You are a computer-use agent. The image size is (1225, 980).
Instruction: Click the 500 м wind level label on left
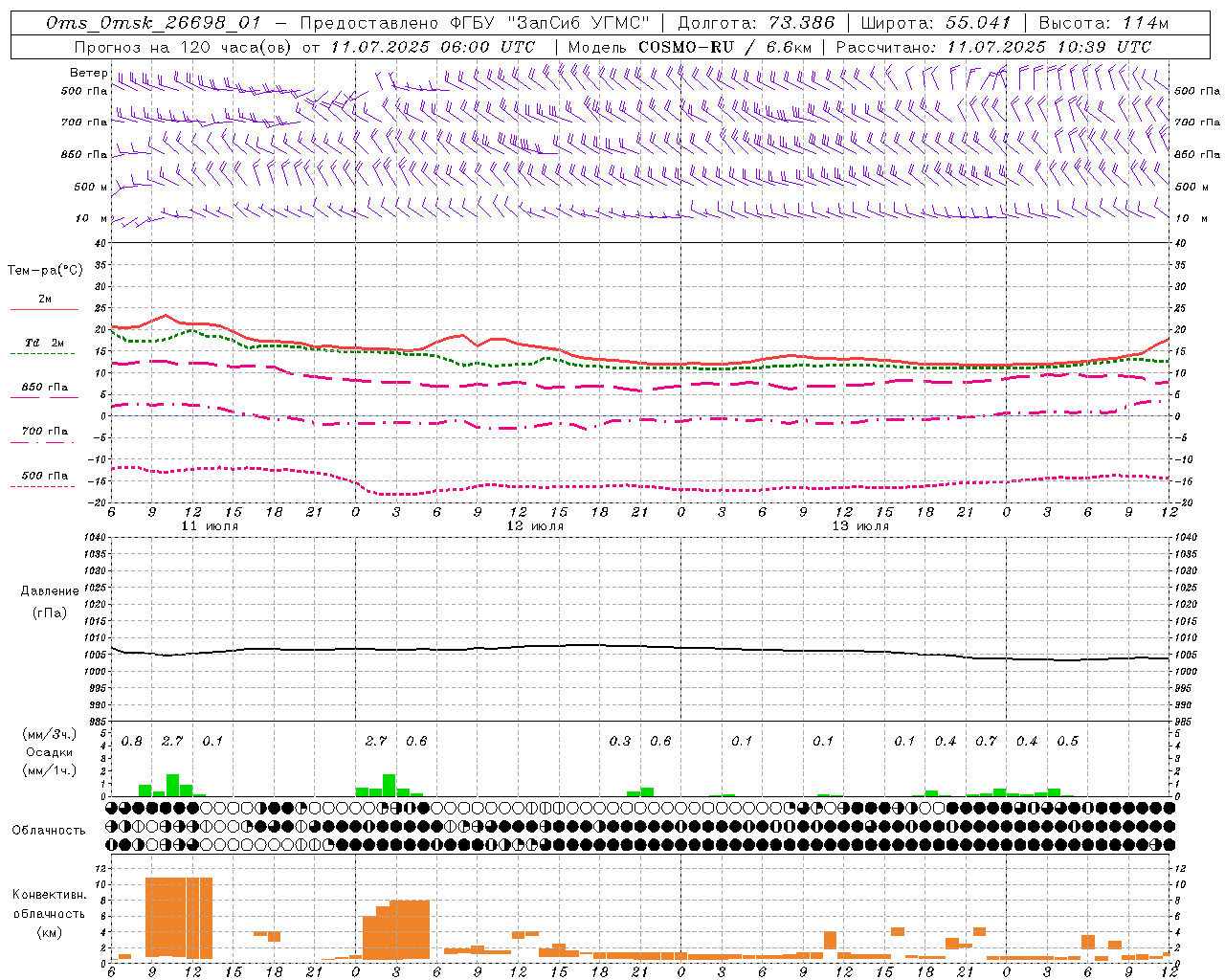pos(89,187)
